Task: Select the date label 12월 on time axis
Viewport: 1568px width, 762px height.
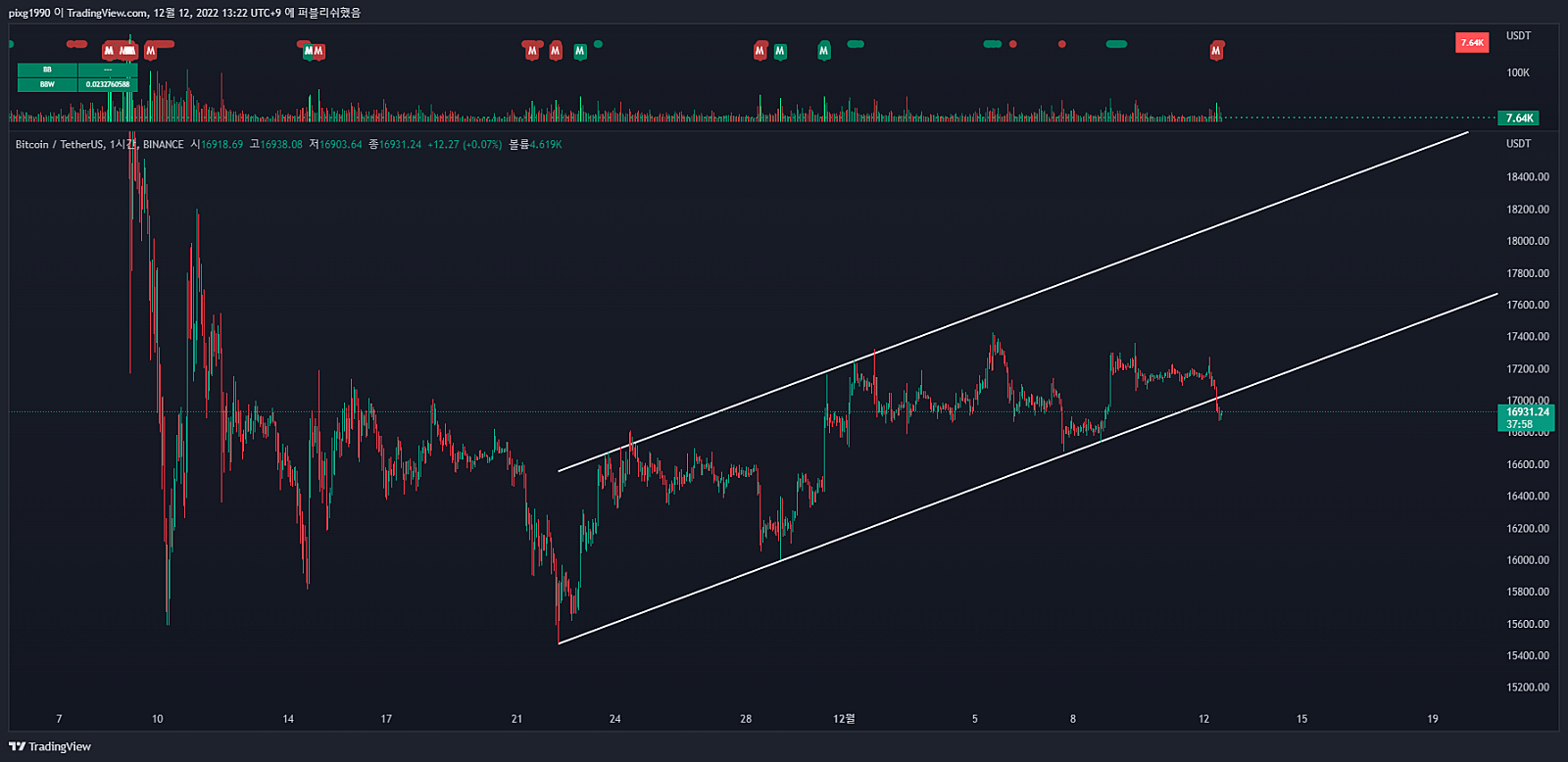Action: [x=844, y=719]
